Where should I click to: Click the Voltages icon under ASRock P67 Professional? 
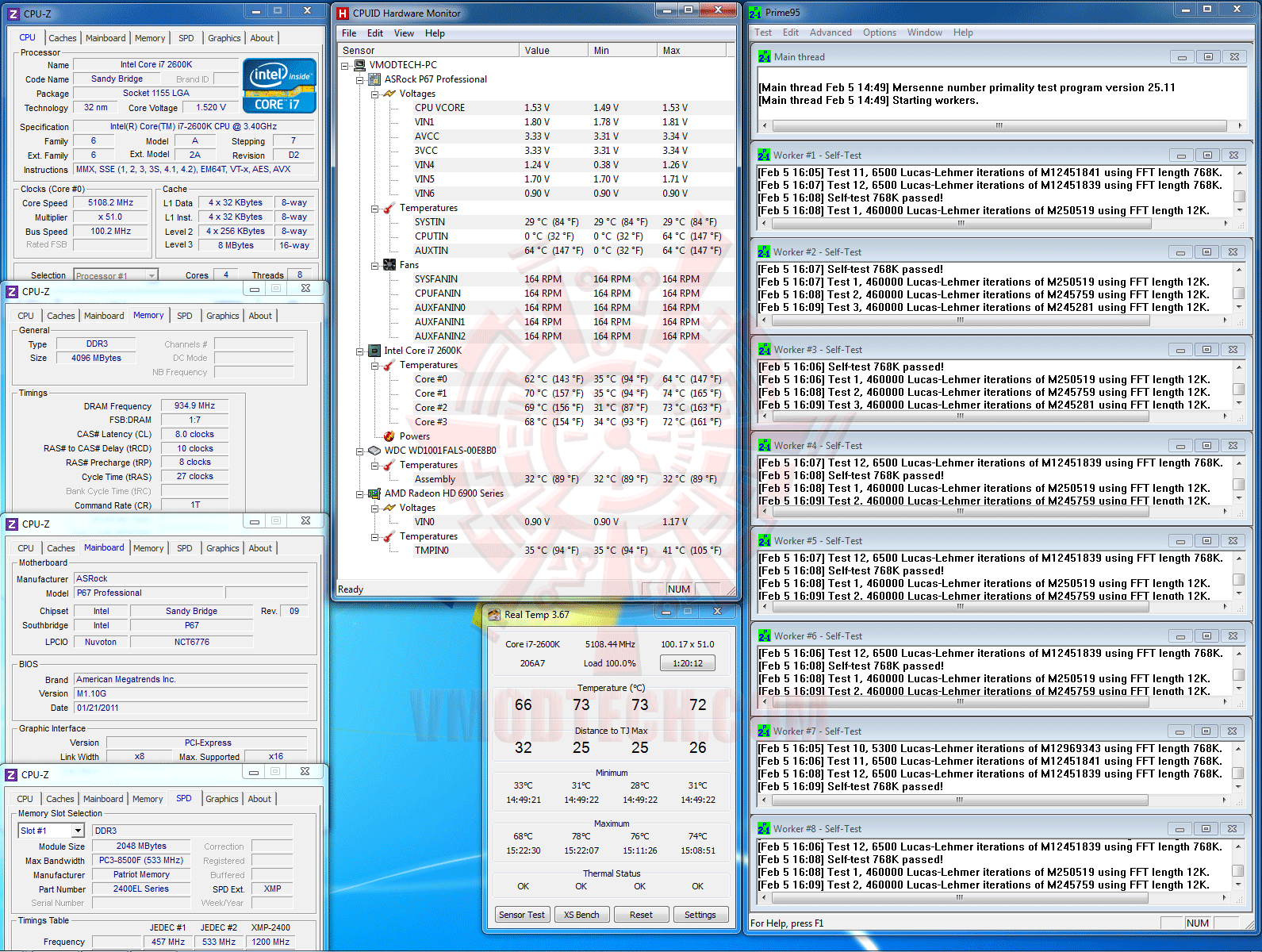[x=389, y=94]
